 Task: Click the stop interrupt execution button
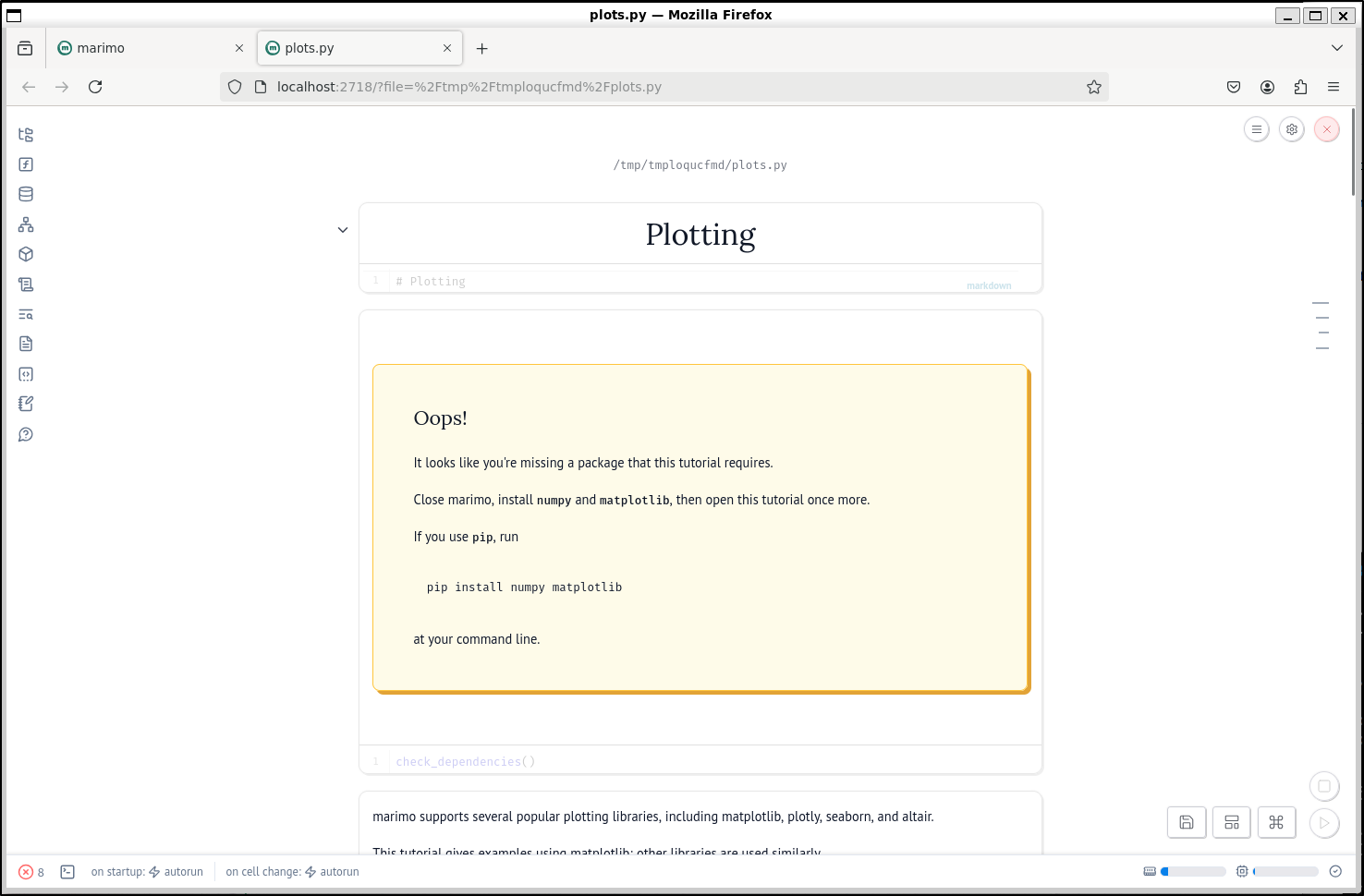1324,786
